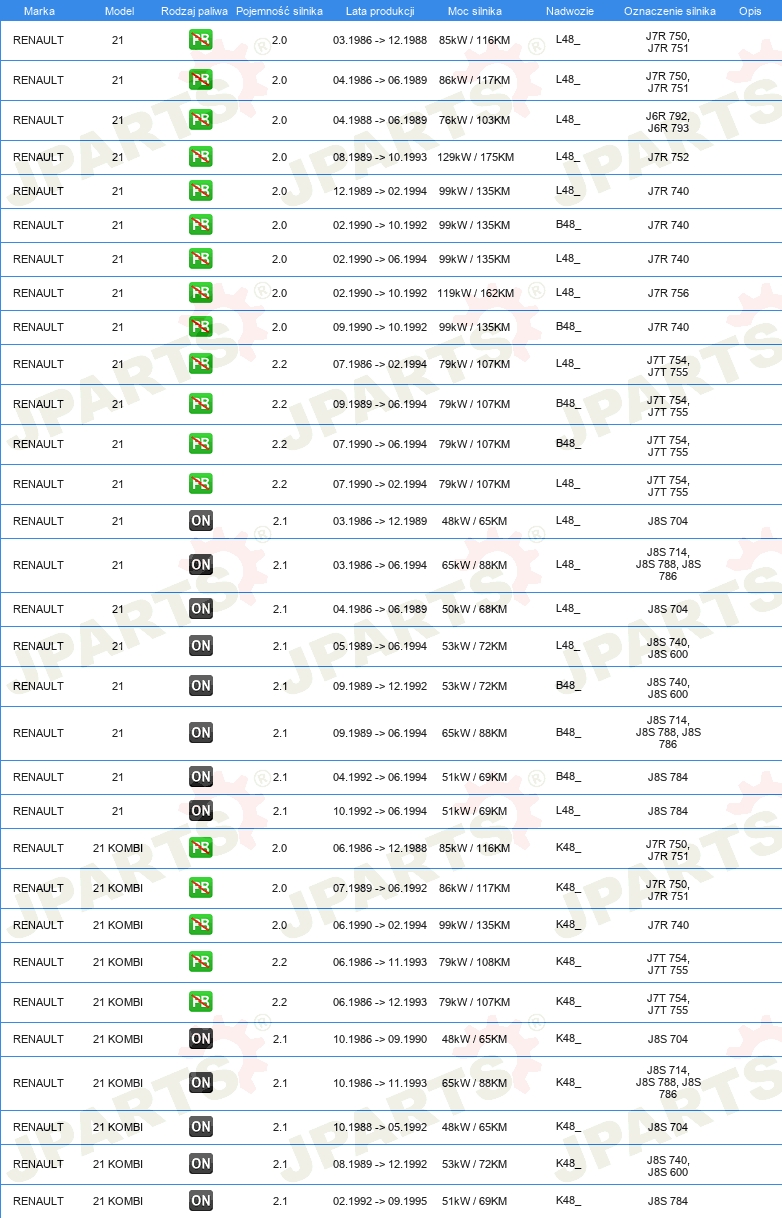The width and height of the screenshot is (782, 1218).
Task: Click the PB fuel icon in the 119kW / 162KM row
Action: pyautogui.click(x=201, y=293)
